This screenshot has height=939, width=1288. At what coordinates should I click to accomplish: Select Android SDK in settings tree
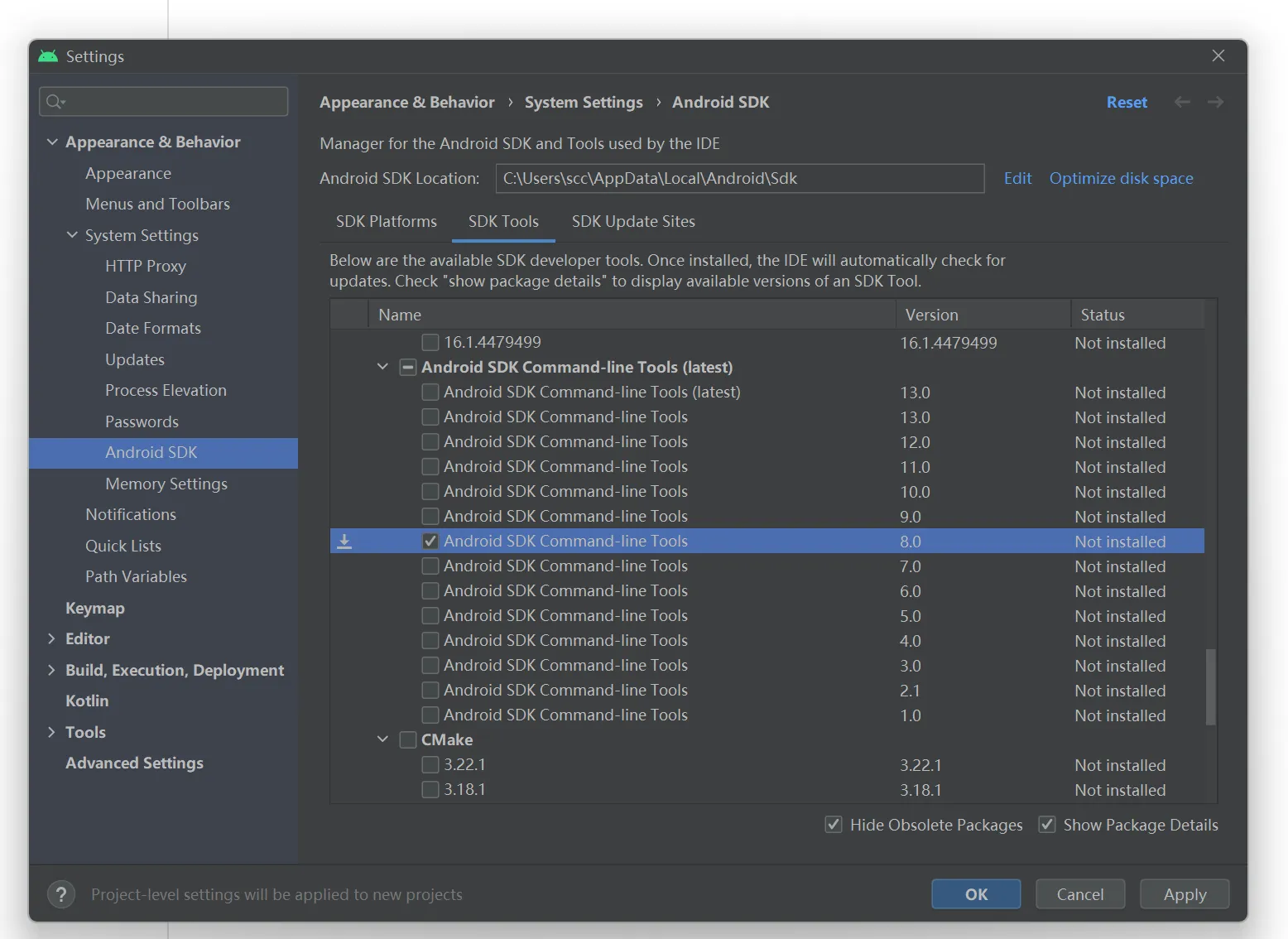[164, 453]
